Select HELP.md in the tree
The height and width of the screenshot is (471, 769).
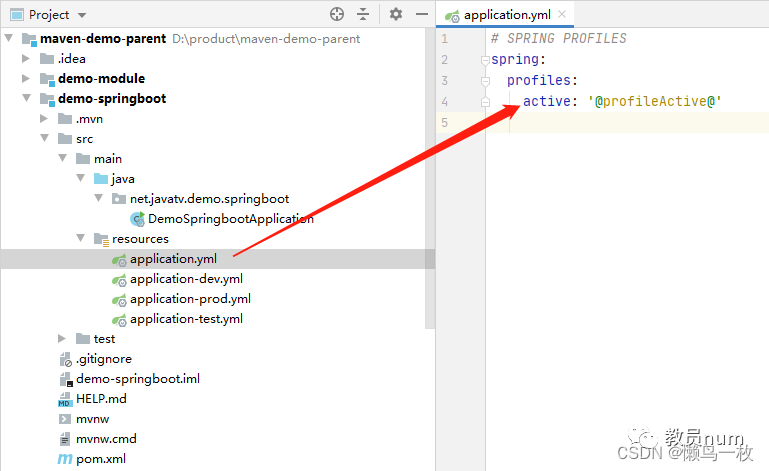(x=101, y=398)
